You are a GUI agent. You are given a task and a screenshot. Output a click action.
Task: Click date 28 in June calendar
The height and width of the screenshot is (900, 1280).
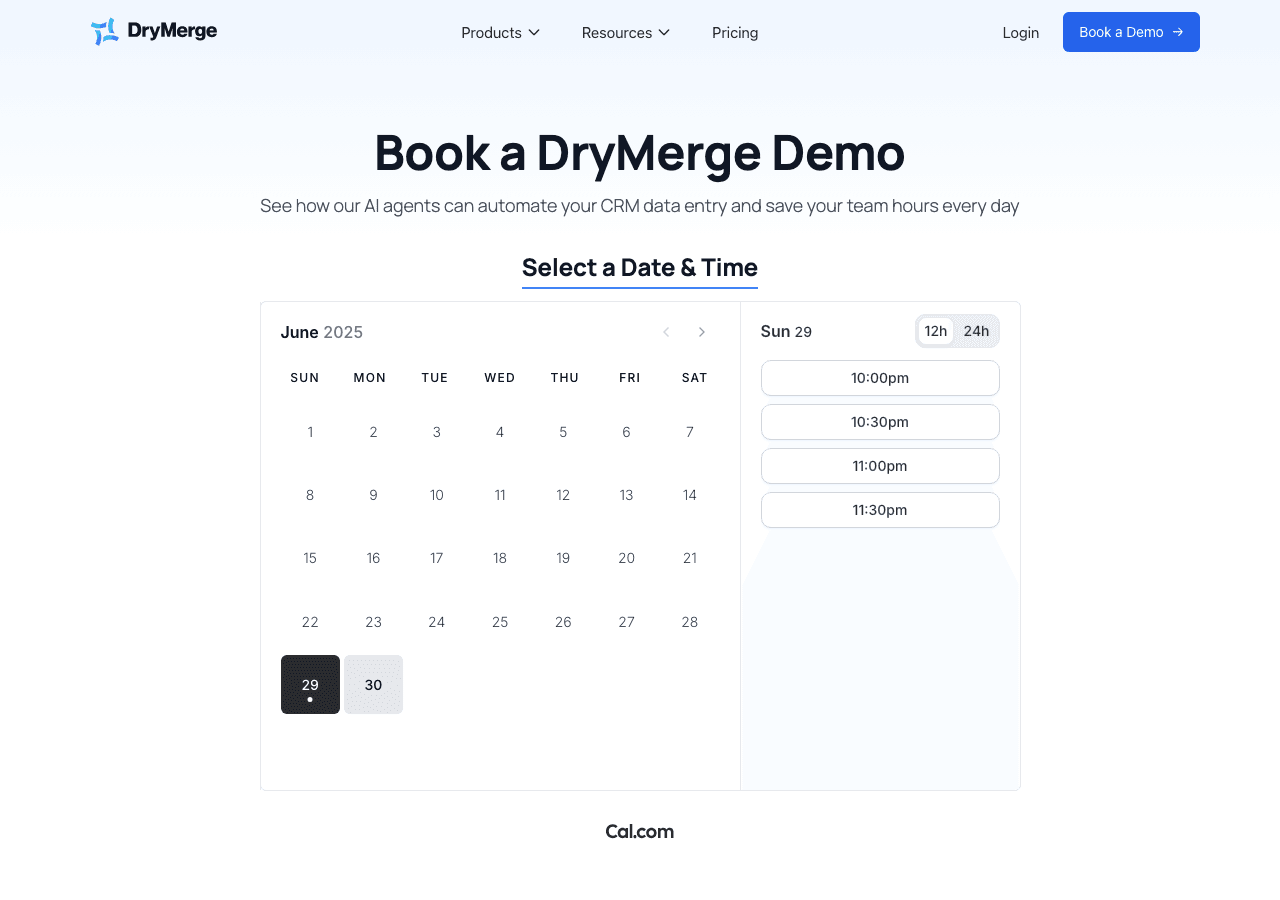tap(690, 622)
